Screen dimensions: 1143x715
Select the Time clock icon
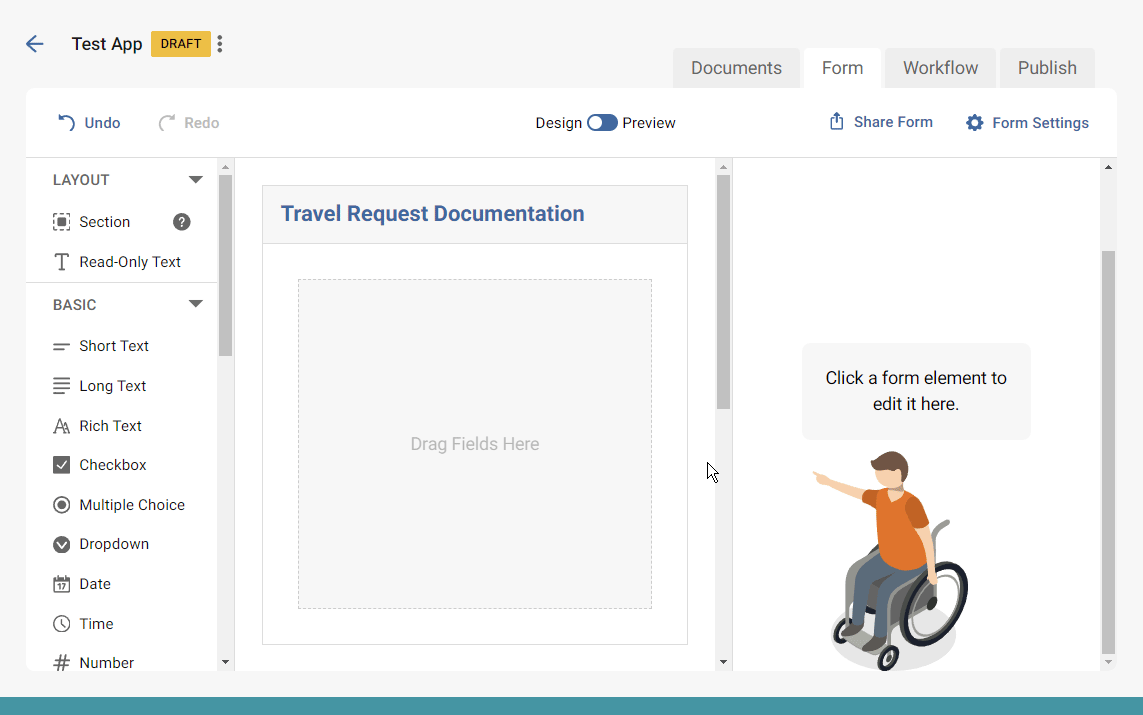click(62, 624)
